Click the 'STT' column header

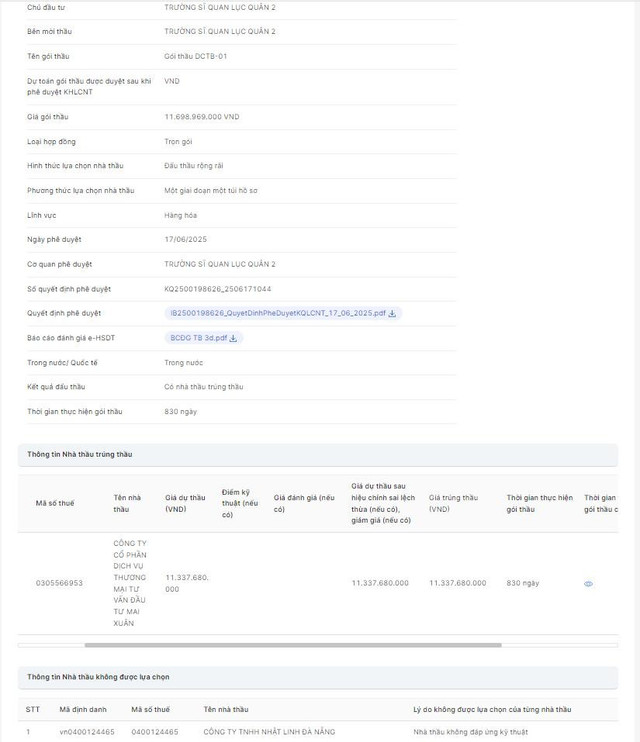coord(33,709)
